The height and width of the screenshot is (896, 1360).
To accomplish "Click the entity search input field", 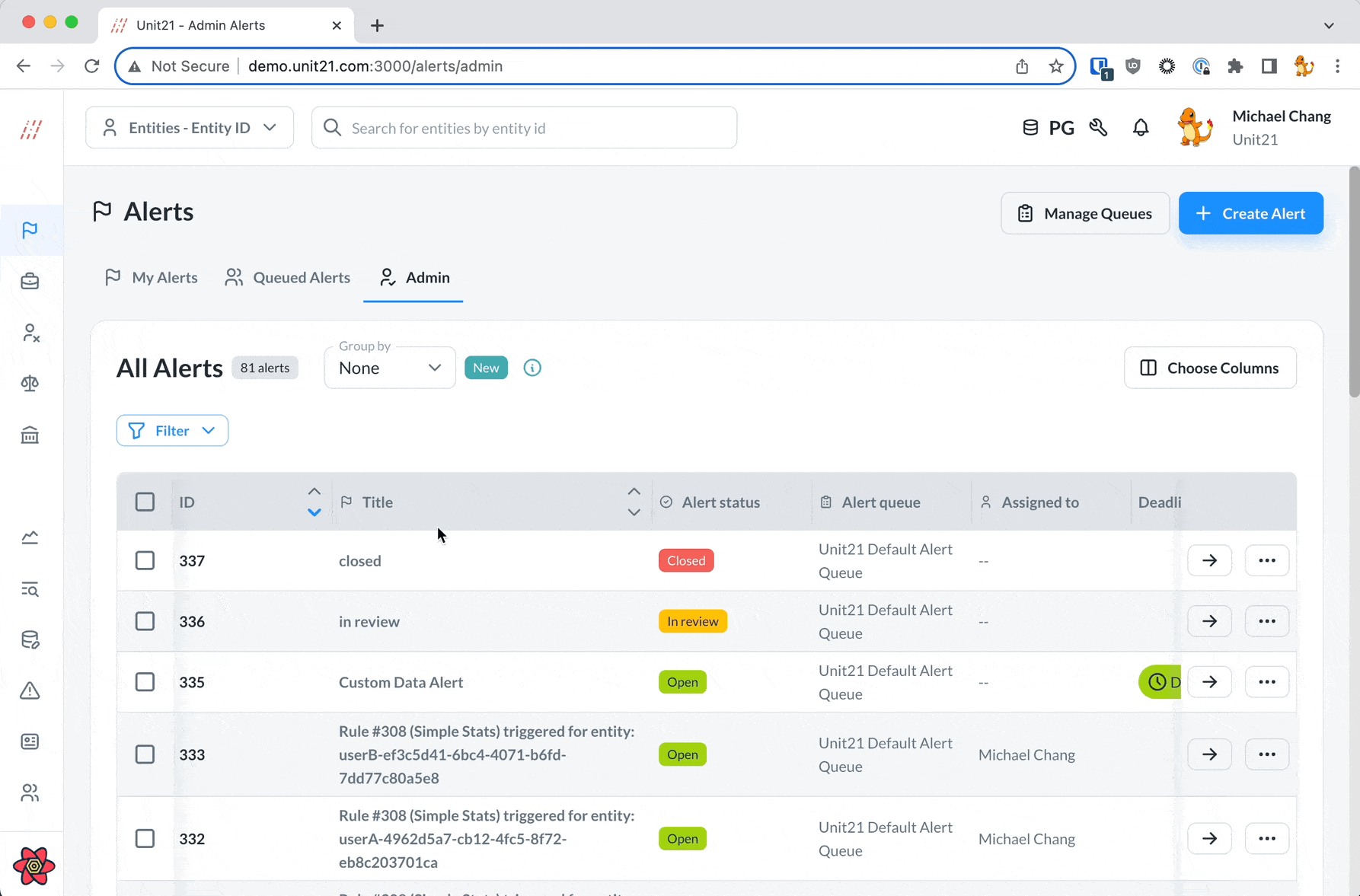I will 524,127.
